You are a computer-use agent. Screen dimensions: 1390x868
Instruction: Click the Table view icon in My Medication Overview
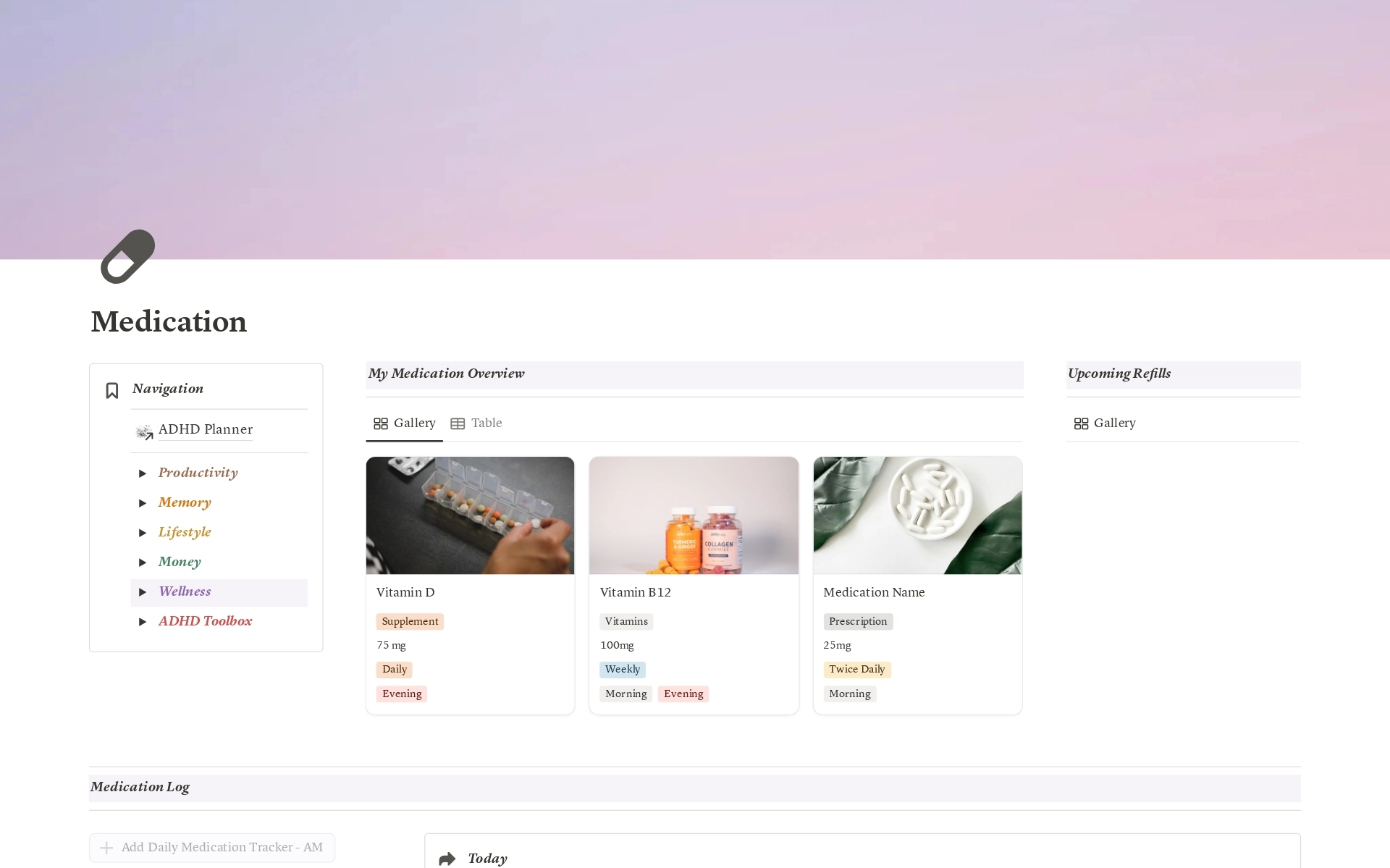(x=458, y=423)
